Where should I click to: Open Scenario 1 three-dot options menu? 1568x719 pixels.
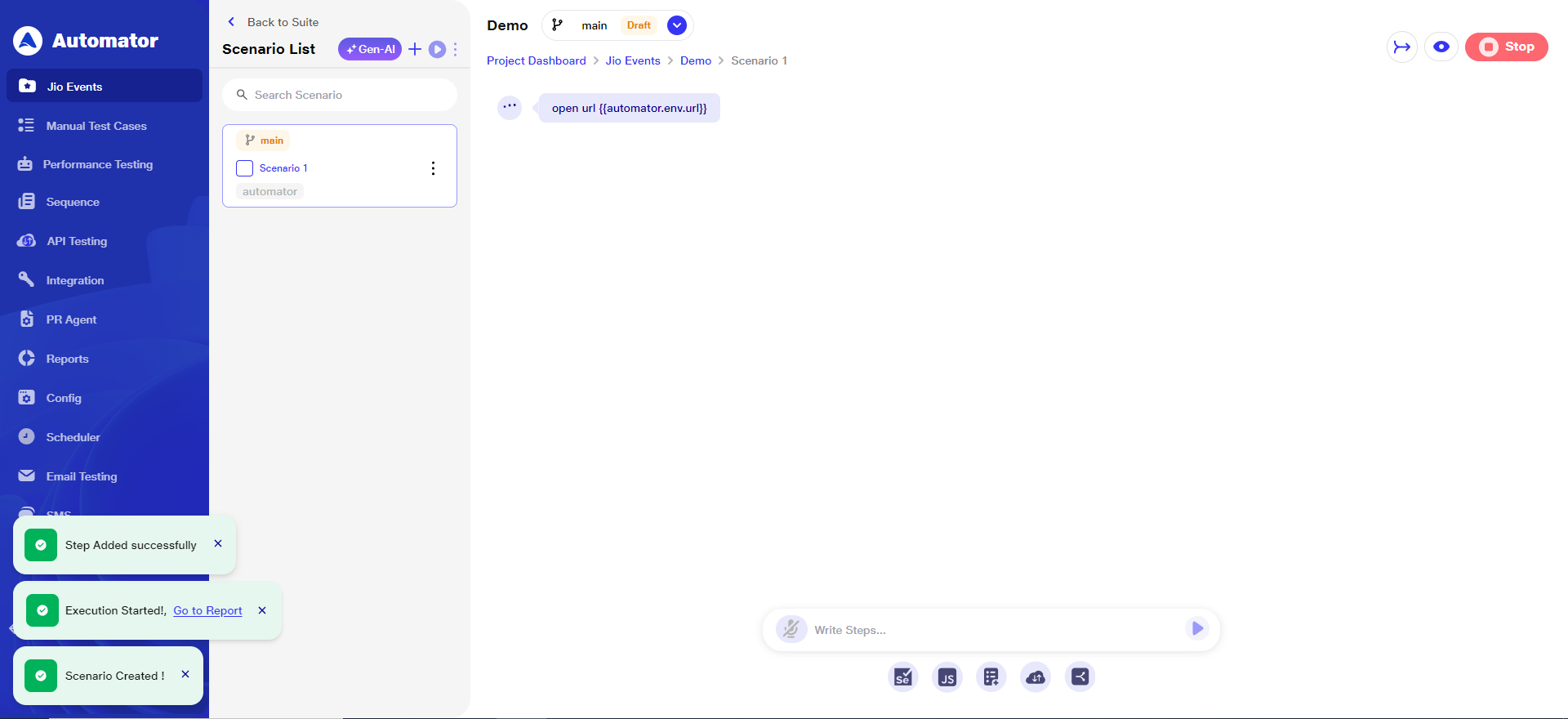[433, 168]
